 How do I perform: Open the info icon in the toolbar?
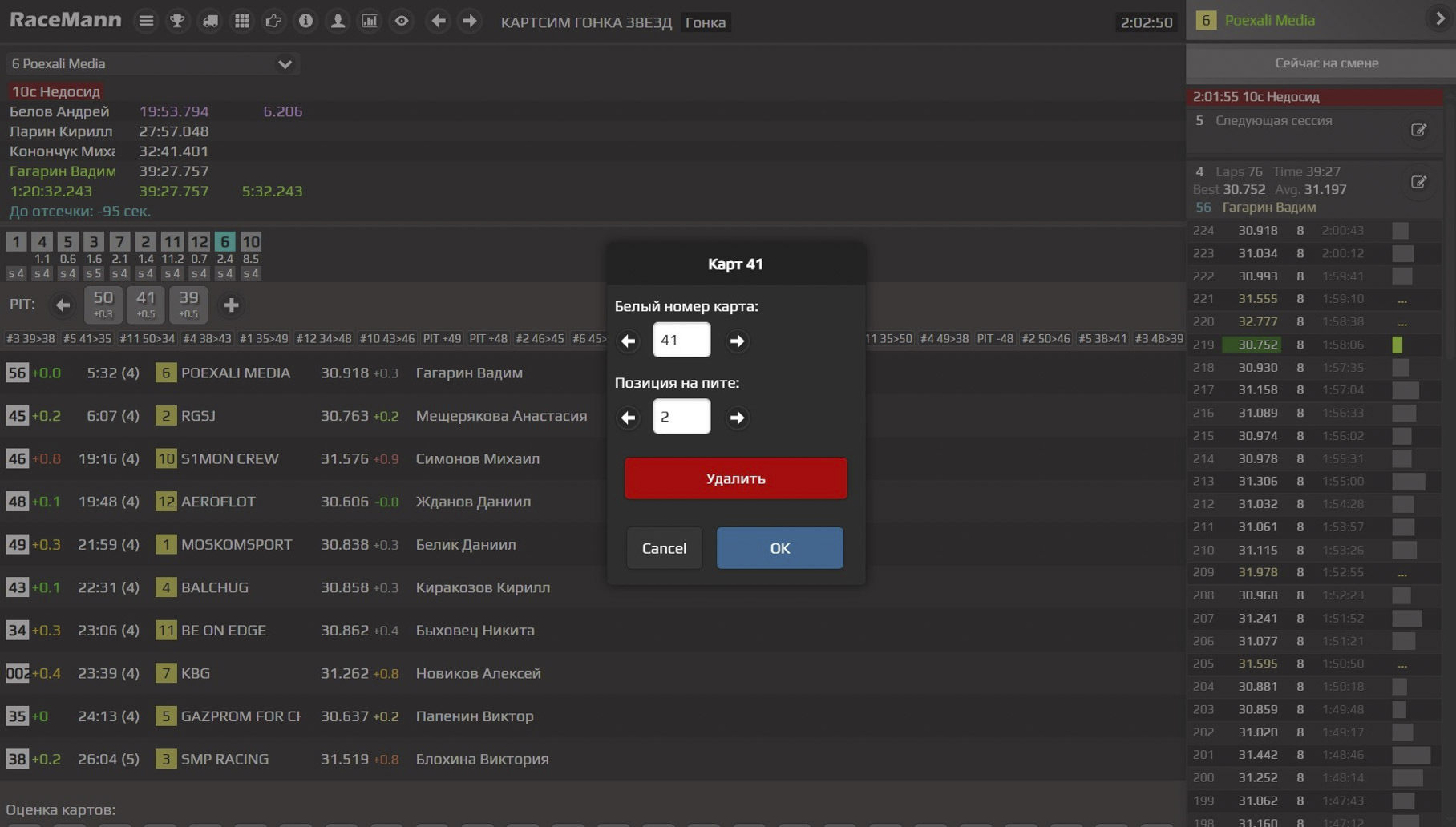pos(305,22)
